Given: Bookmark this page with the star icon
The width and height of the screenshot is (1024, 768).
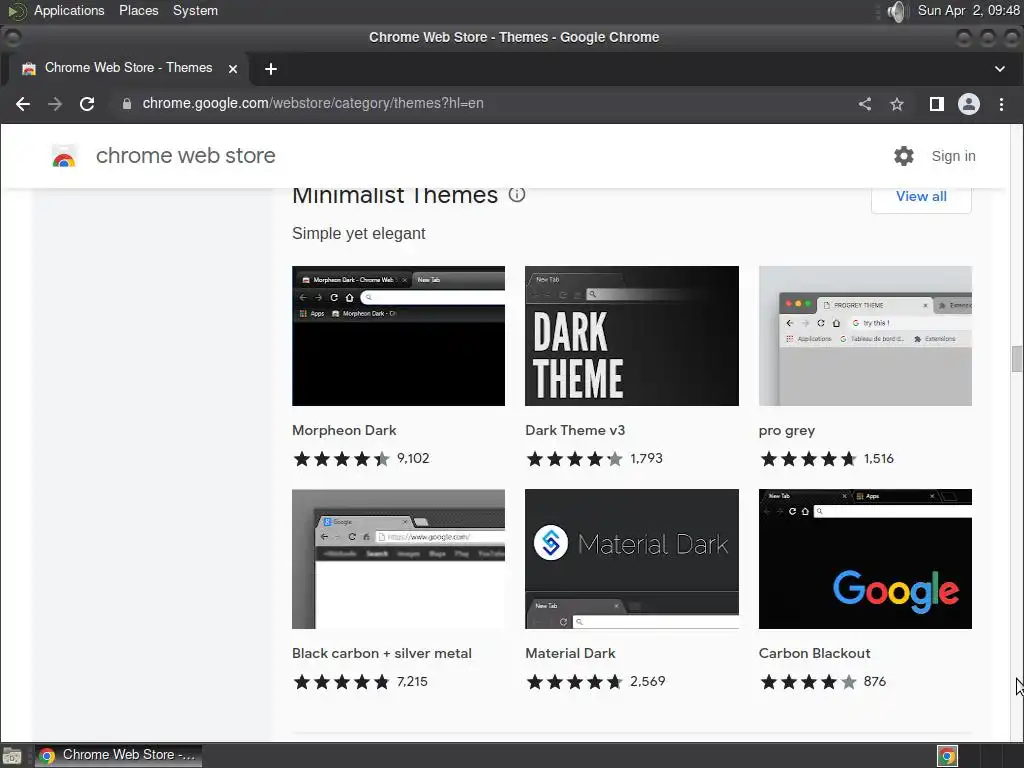Looking at the screenshot, I should [897, 104].
